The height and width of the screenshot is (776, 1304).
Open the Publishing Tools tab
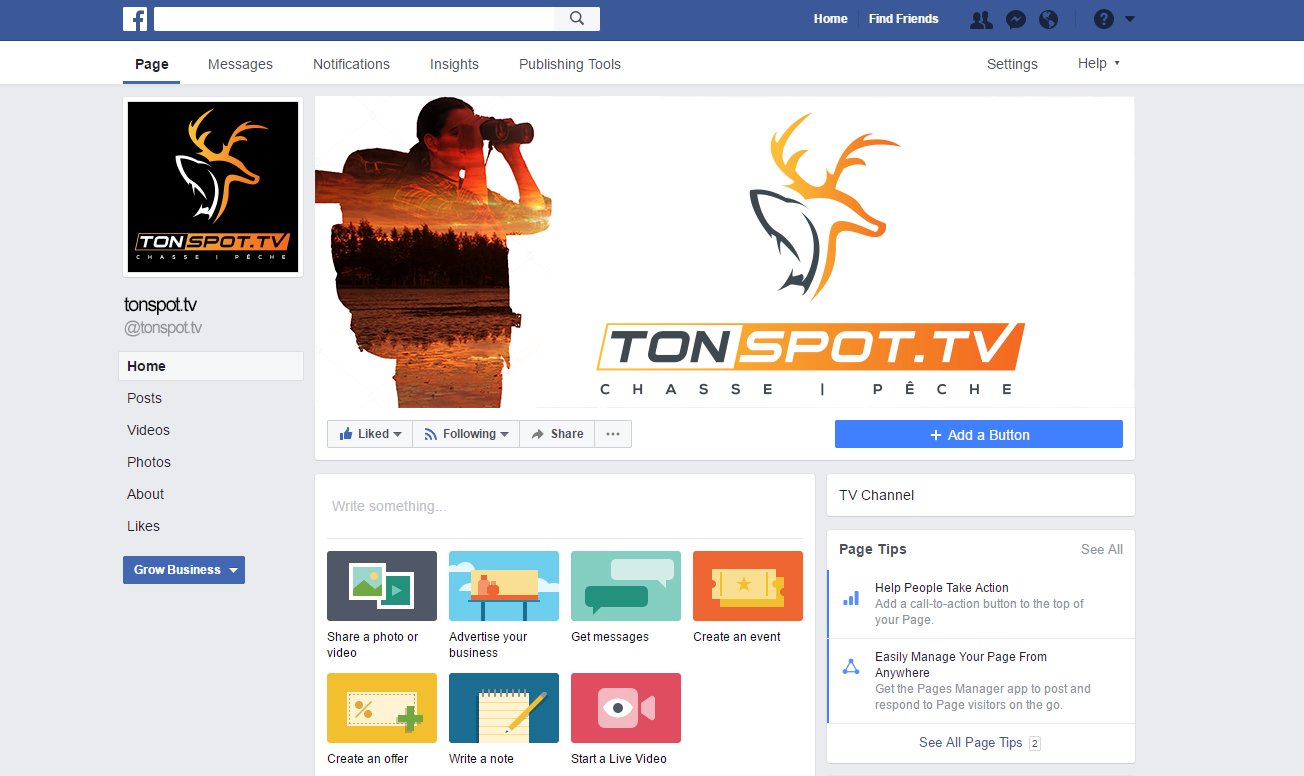(x=570, y=64)
